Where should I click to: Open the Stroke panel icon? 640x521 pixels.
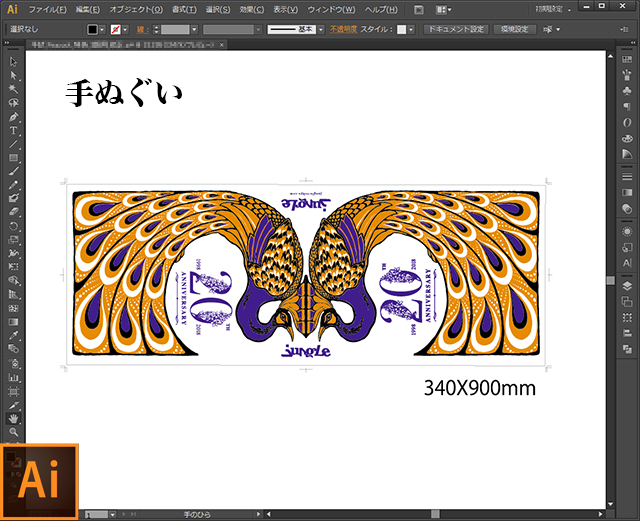click(627, 177)
